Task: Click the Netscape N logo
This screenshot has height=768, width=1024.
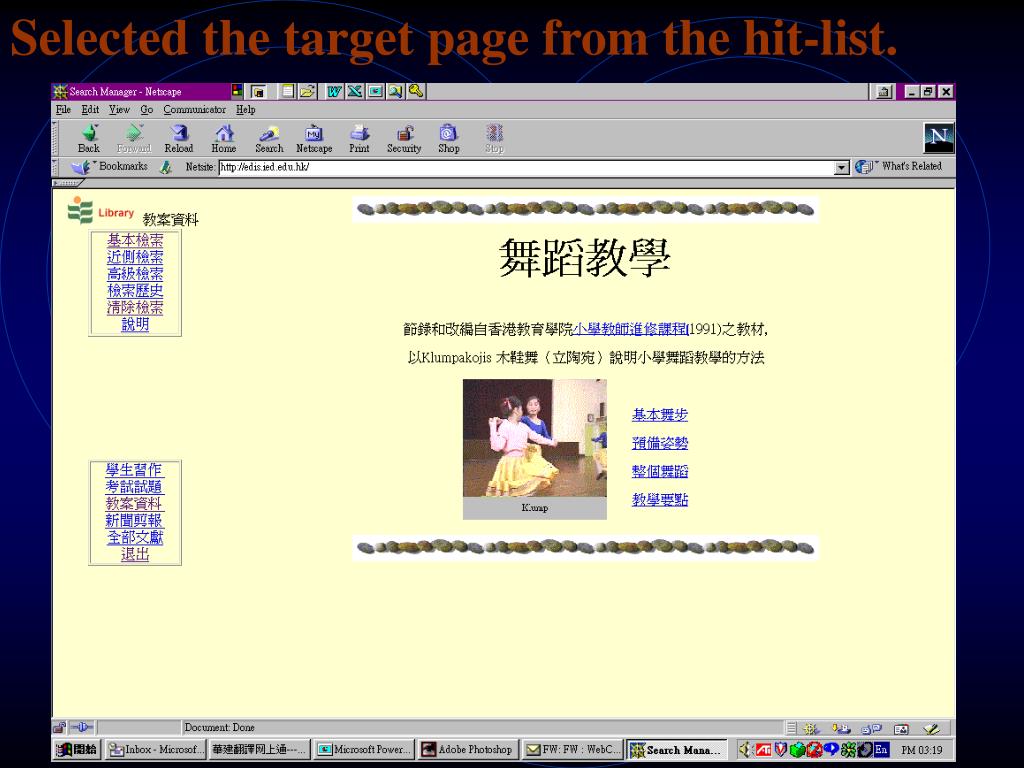Action: pyautogui.click(x=938, y=138)
